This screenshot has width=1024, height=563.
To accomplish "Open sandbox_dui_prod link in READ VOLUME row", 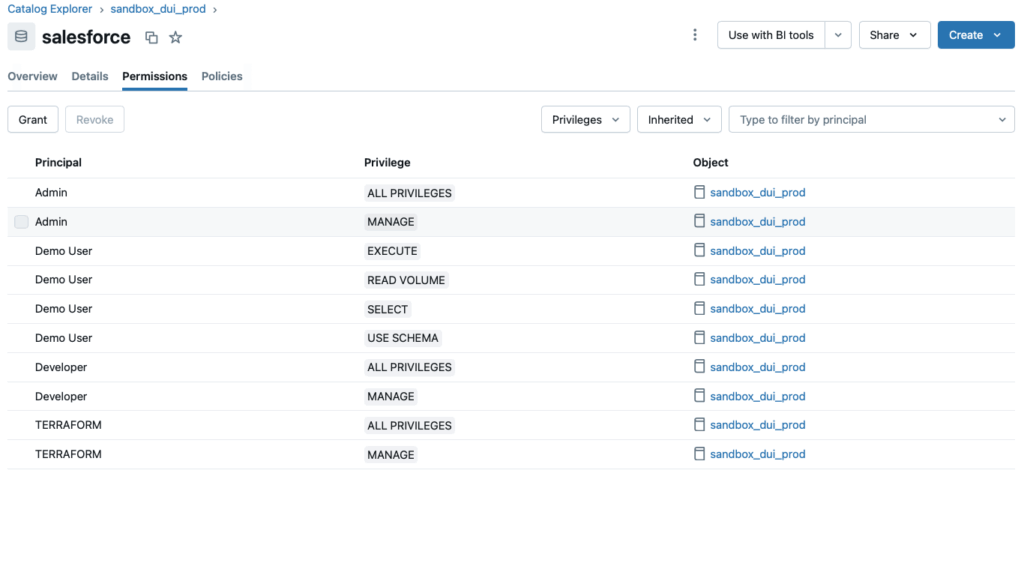I will (x=758, y=280).
